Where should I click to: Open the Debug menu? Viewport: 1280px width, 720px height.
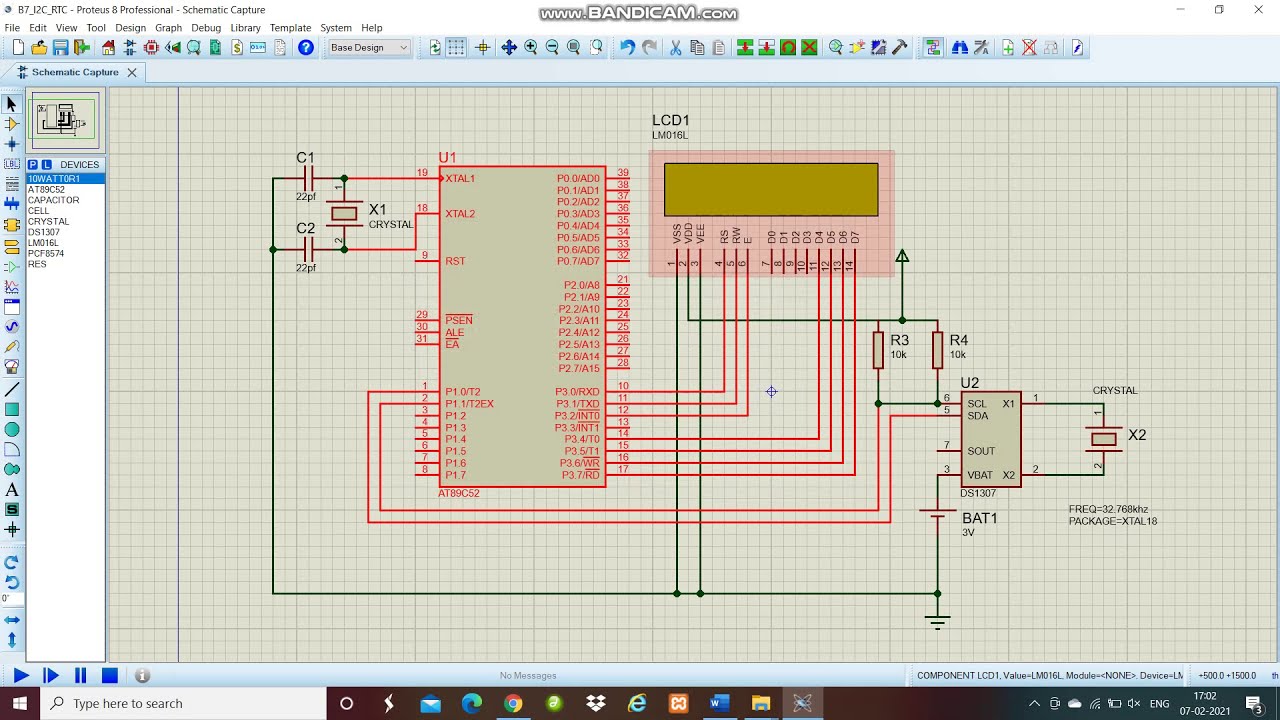click(206, 28)
